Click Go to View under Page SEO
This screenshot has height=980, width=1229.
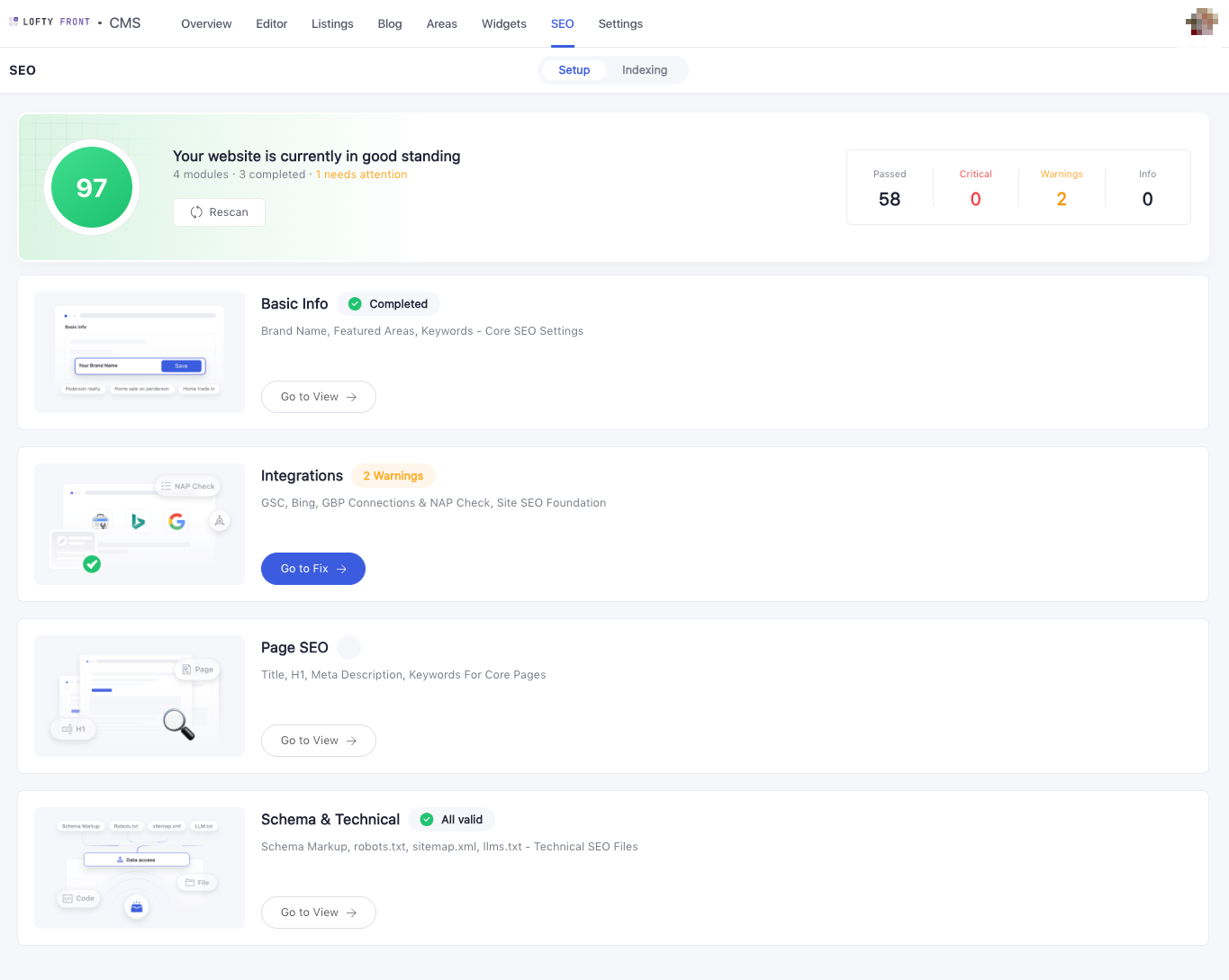(x=319, y=741)
